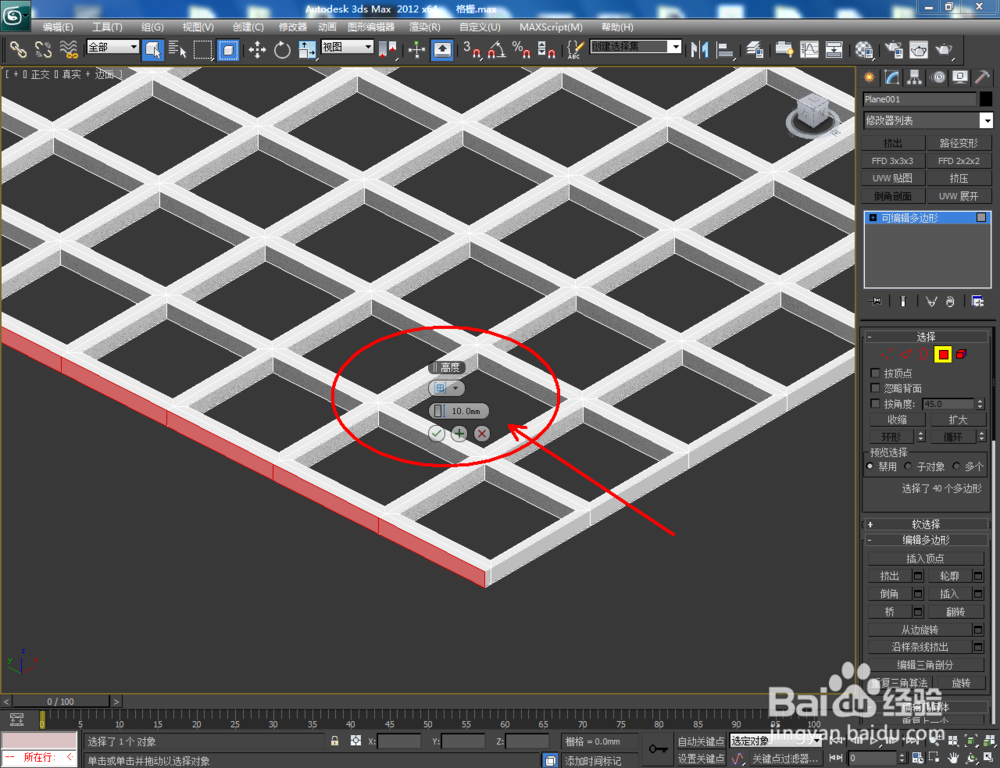This screenshot has width=1000, height=768.
Task: Open the Material Editor icon
Action: pos(864,49)
